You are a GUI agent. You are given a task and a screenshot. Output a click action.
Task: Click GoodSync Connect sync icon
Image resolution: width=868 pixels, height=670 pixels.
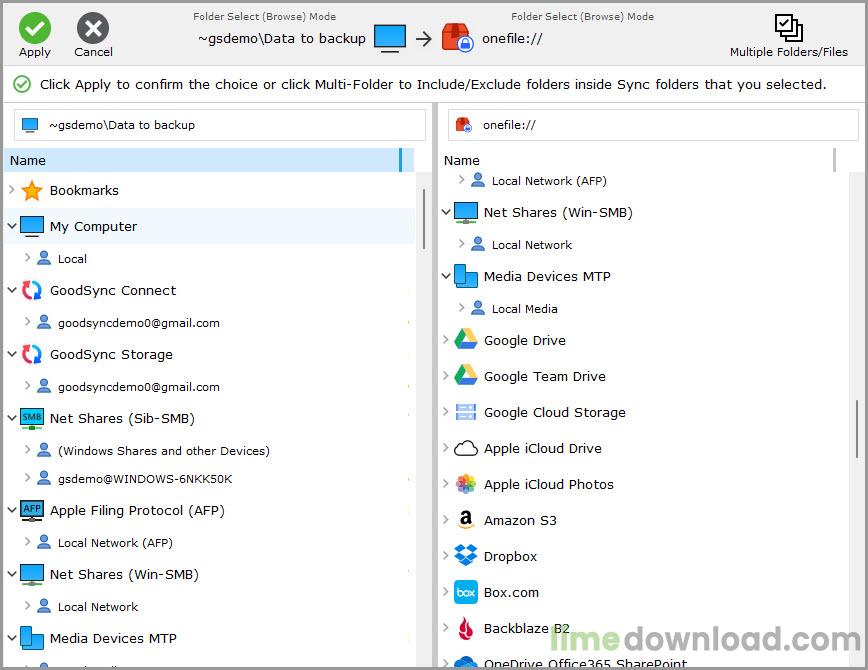point(32,290)
